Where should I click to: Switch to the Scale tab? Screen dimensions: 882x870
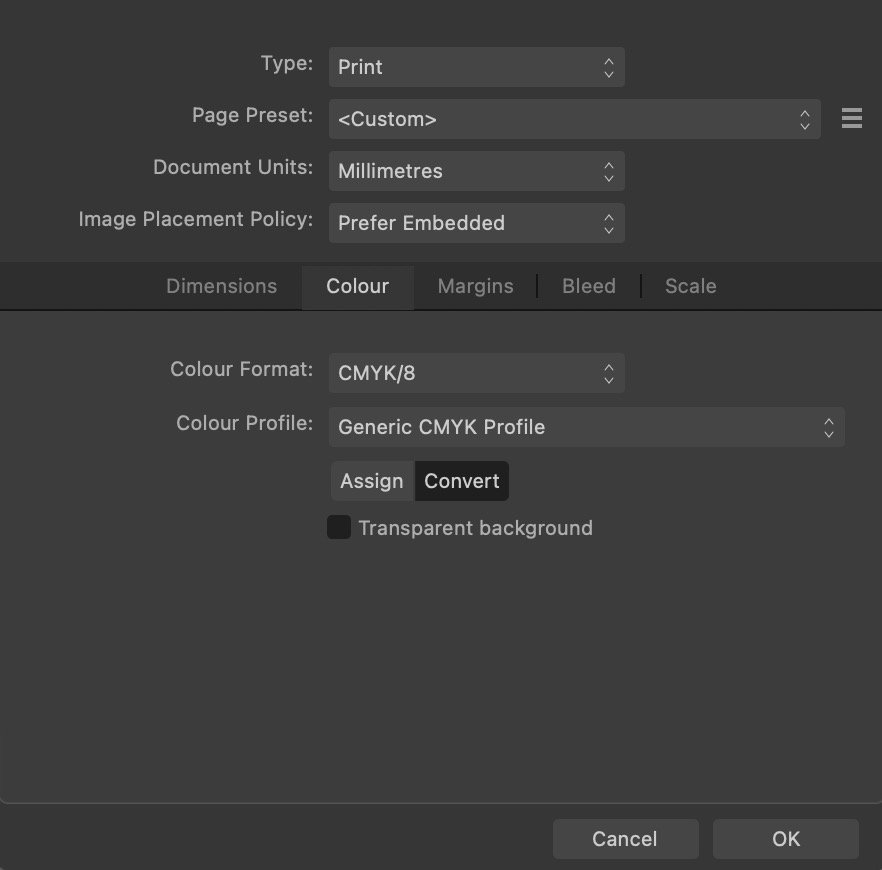(691, 286)
